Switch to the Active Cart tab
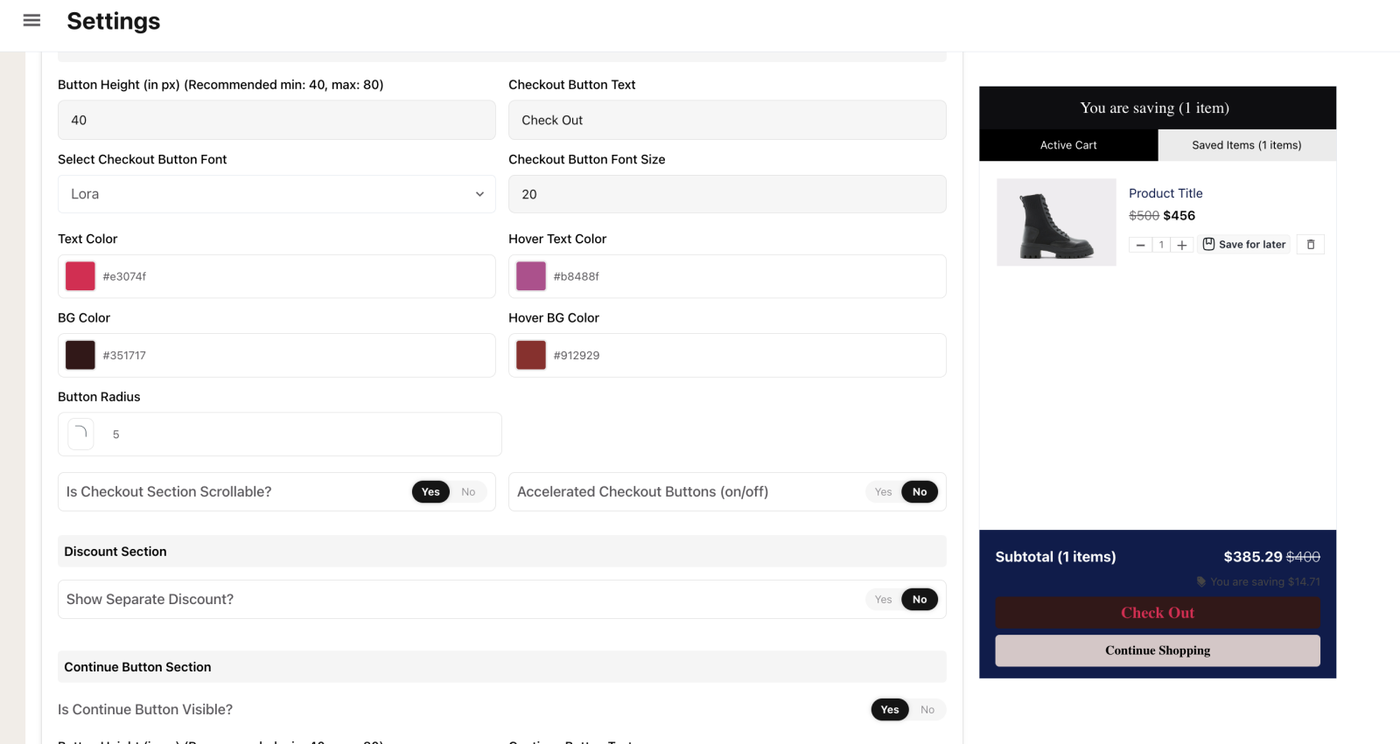 tap(1068, 145)
